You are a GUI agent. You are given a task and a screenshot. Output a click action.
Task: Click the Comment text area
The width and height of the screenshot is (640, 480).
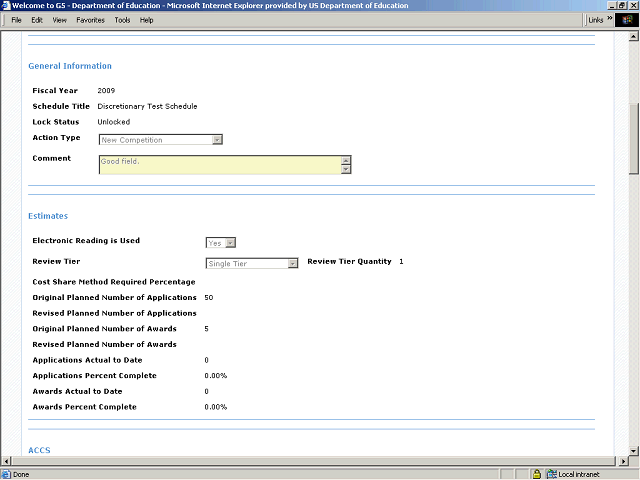[220, 165]
